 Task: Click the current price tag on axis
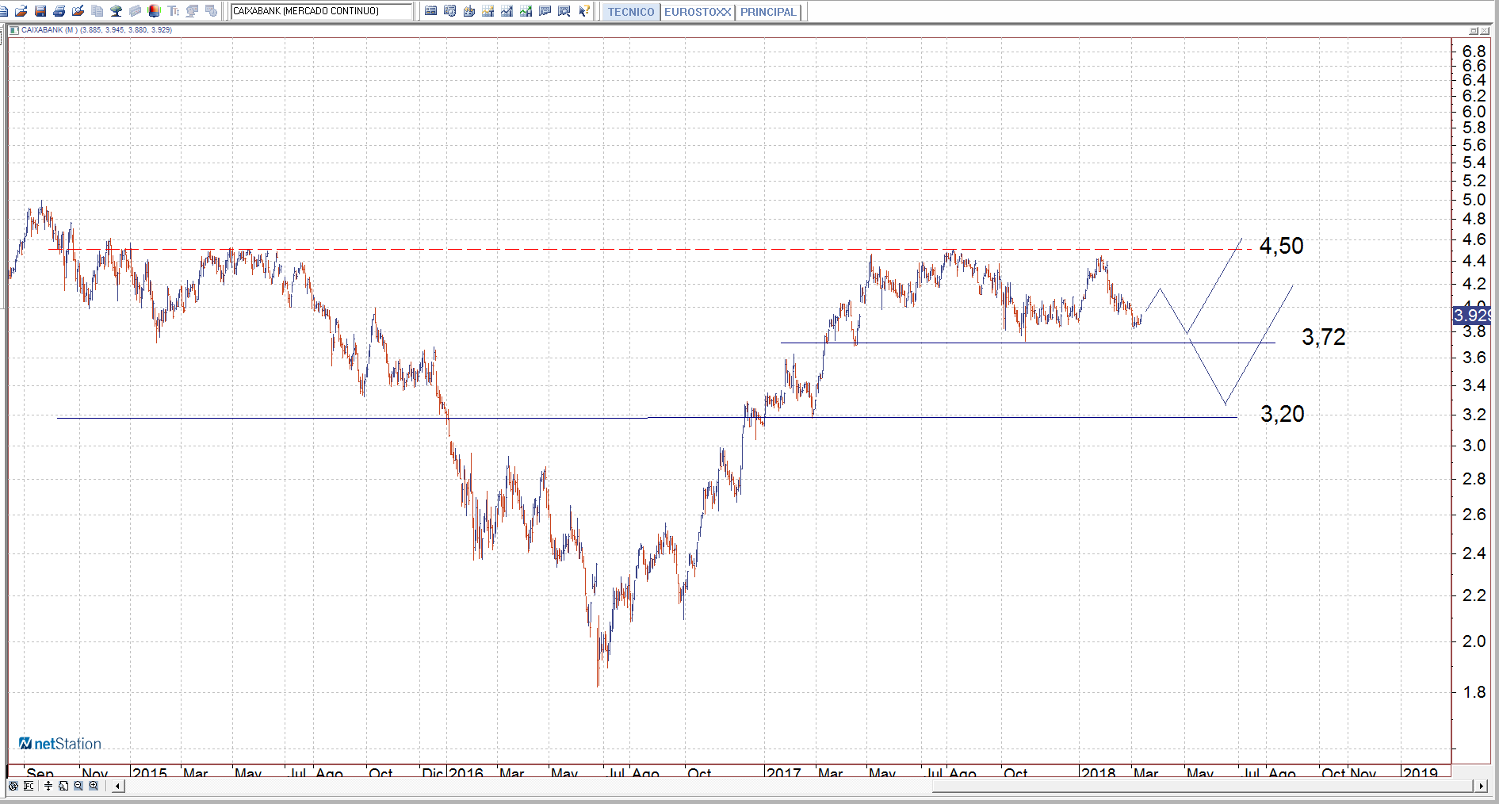click(x=1474, y=316)
